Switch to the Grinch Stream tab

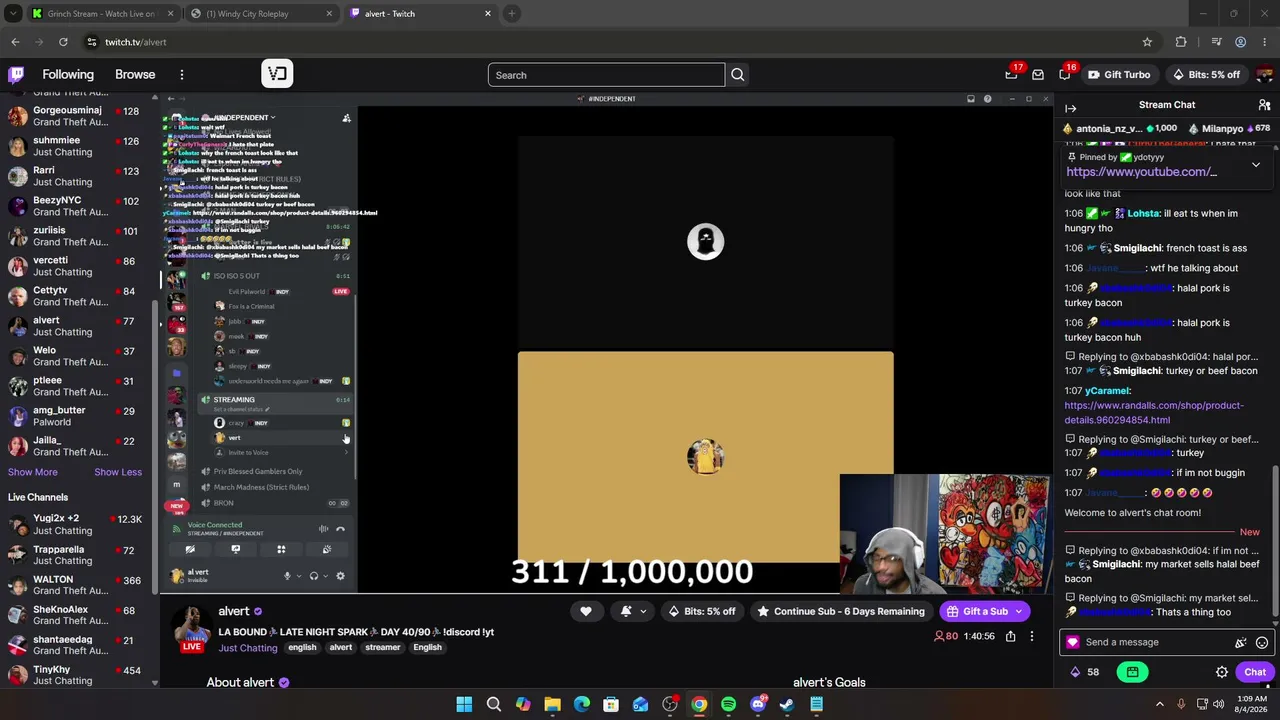[x=102, y=14]
